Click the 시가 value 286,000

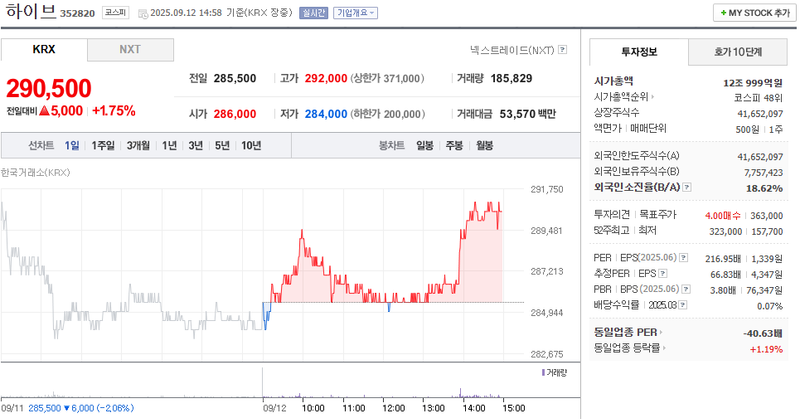(235, 114)
